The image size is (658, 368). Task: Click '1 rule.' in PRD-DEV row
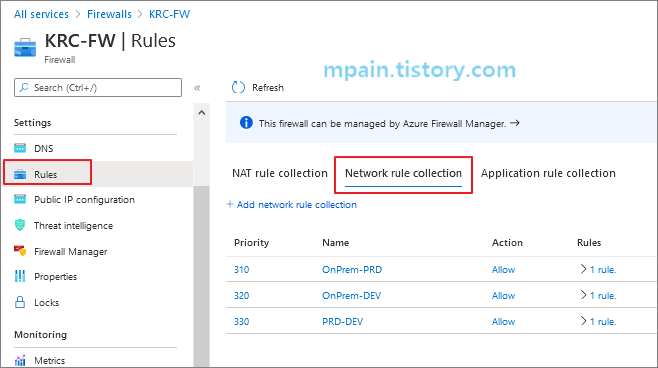click(603, 321)
